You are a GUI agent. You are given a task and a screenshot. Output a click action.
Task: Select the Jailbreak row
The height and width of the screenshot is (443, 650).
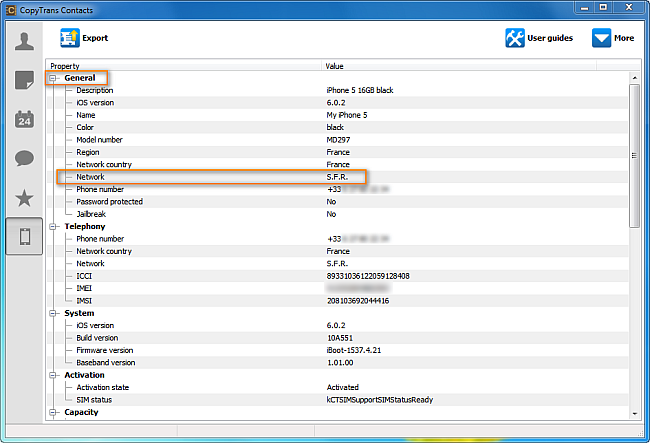tap(338, 214)
